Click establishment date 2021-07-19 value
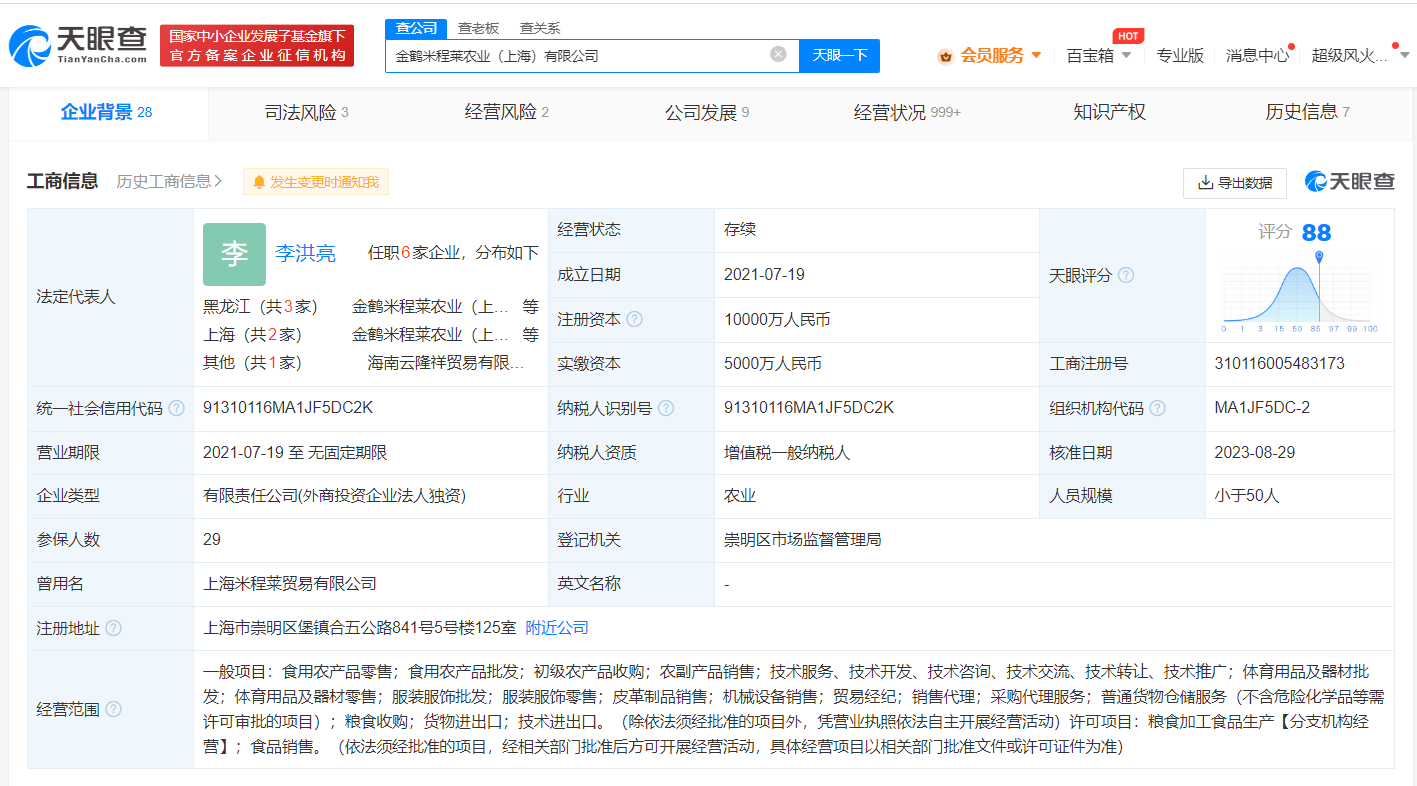 click(x=765, y=275)
